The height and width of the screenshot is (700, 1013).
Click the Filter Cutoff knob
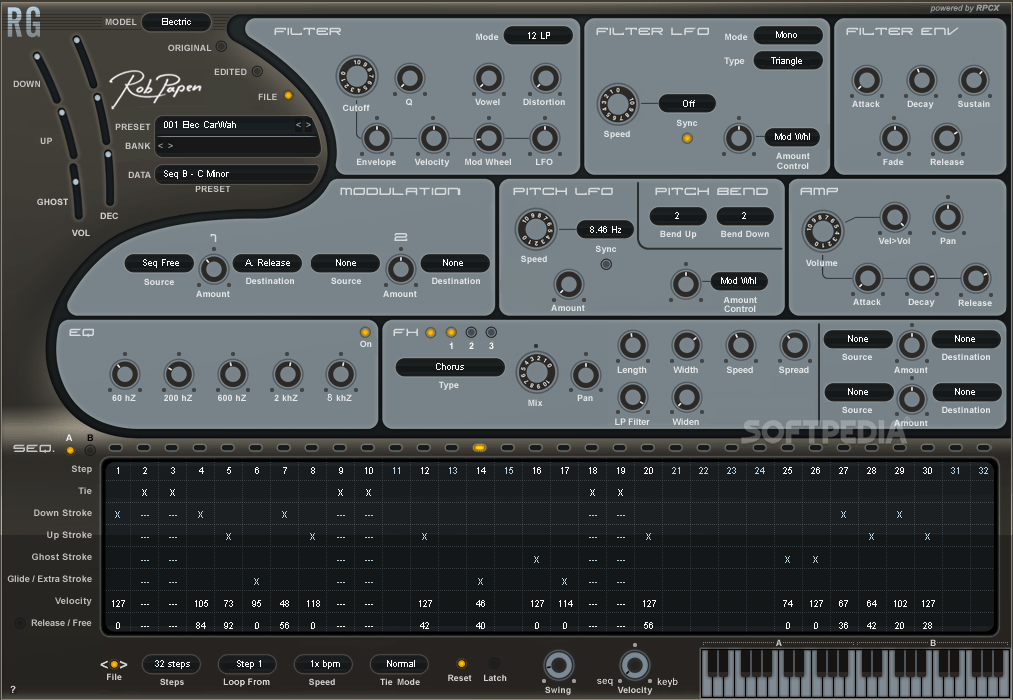pos(356,77)
